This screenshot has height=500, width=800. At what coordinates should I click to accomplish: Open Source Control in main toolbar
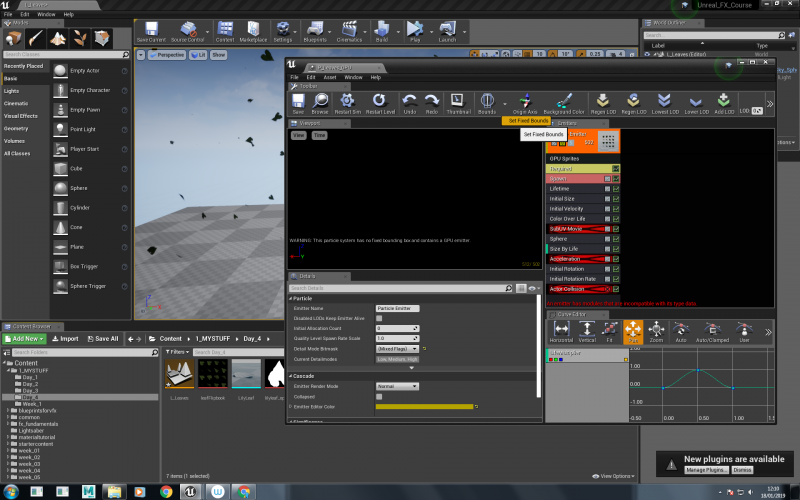187,32
